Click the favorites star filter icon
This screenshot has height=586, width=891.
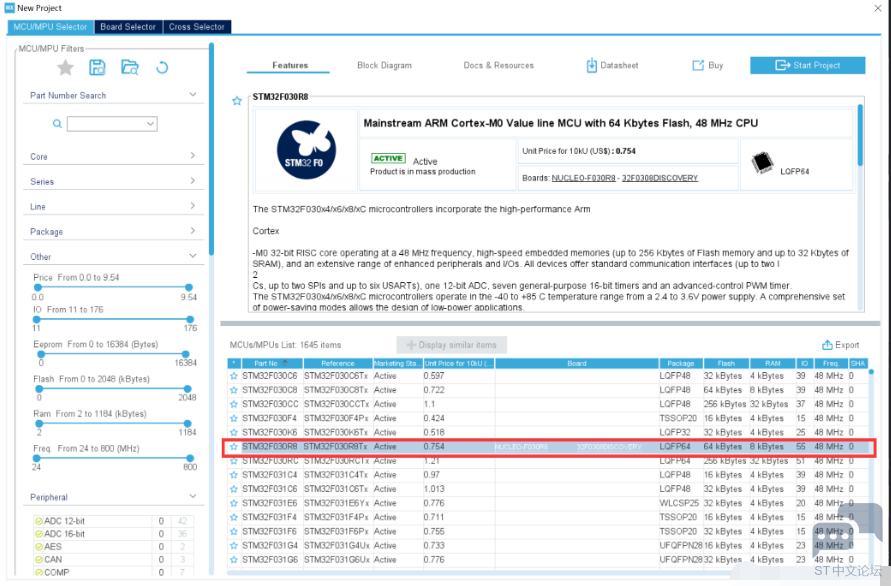coord(65,68)
